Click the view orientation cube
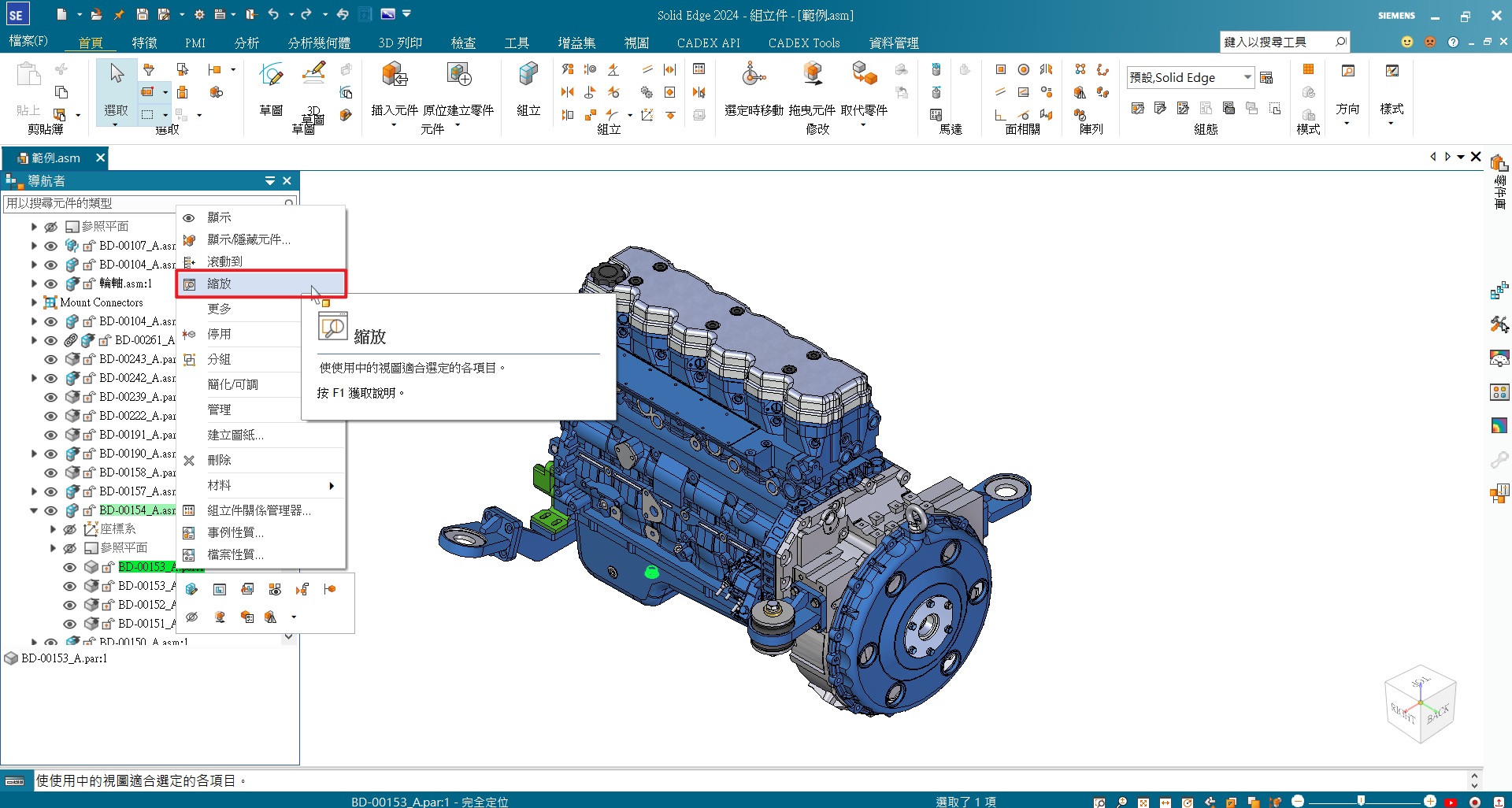 click(1421, 705)
